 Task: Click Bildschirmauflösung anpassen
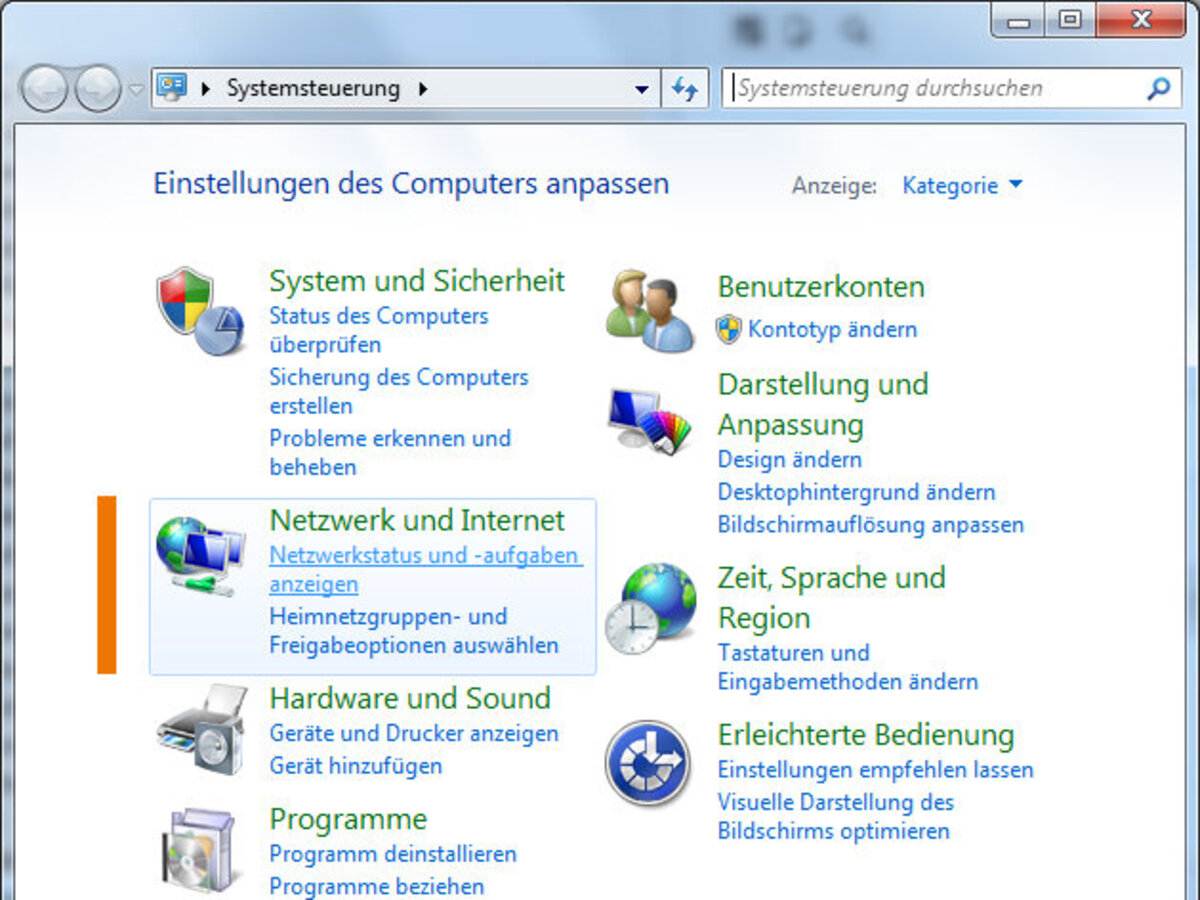tap(871, 524)
